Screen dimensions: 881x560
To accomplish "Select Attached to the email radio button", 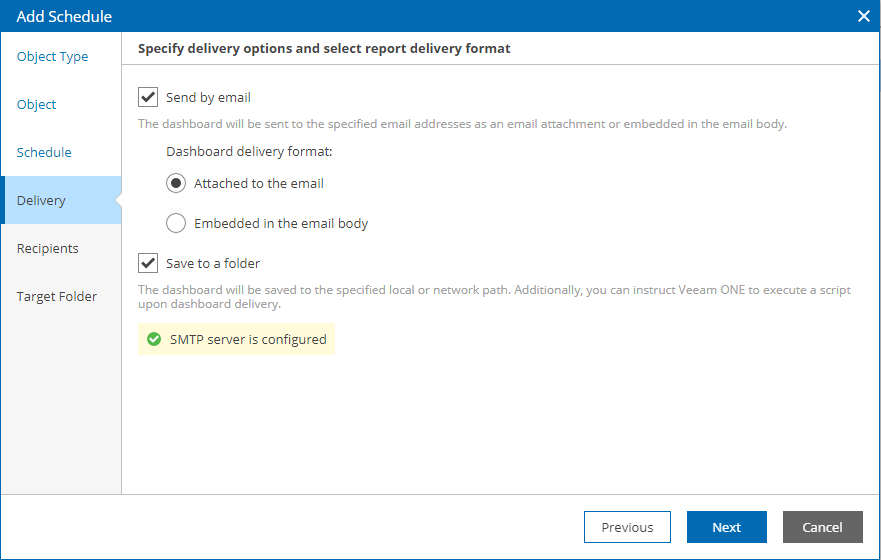I will tap(176, 183).
